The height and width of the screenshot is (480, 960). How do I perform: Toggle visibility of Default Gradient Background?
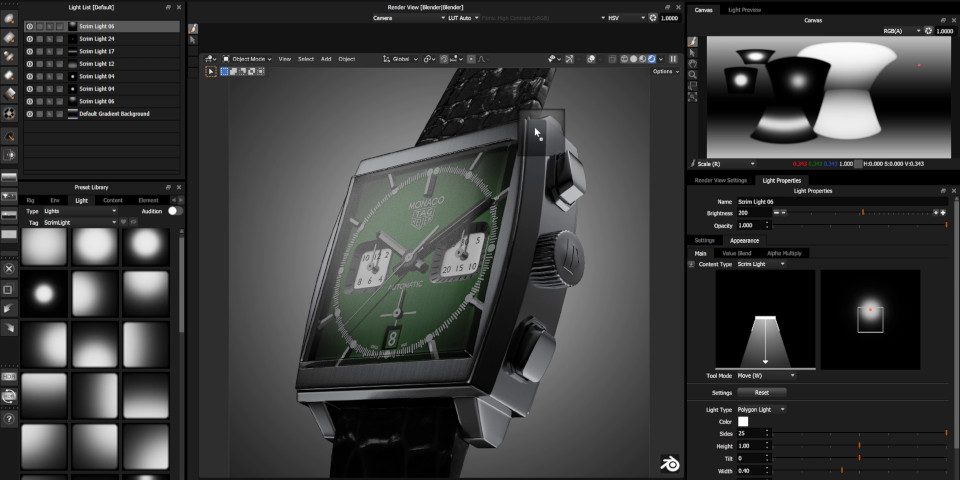coord(29,114)
